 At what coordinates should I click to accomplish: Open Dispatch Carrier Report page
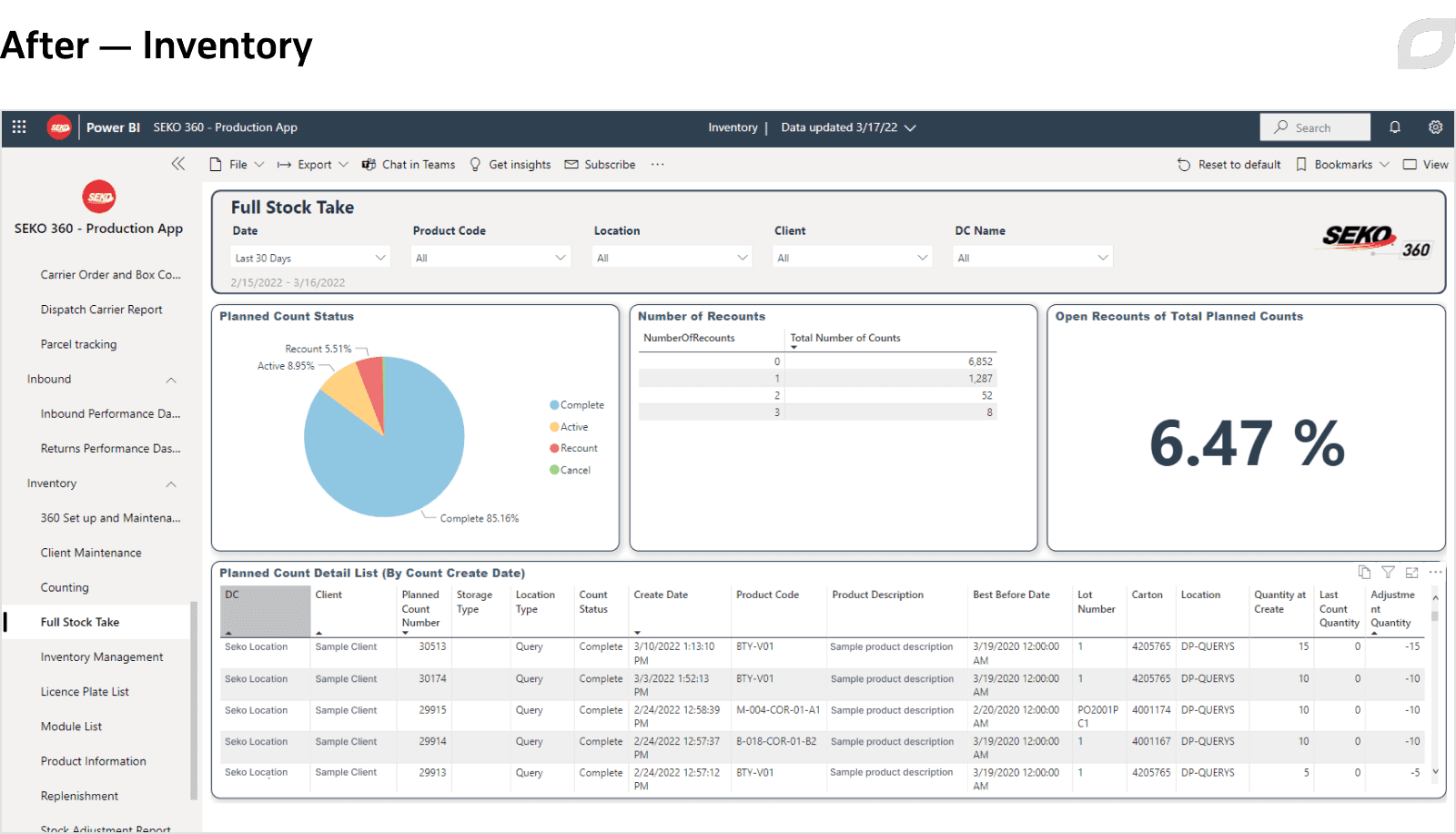click(101, 310)
